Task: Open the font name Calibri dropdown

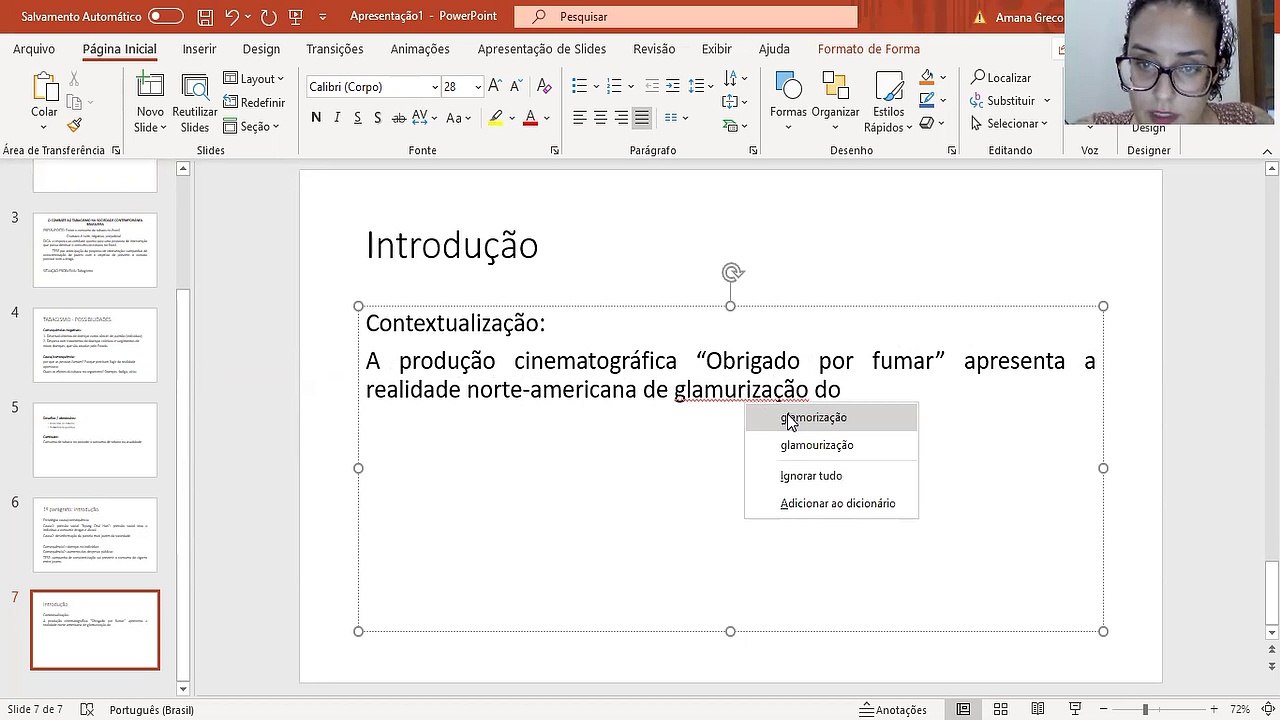Action: pyautogui.click(x=435, y=87)
